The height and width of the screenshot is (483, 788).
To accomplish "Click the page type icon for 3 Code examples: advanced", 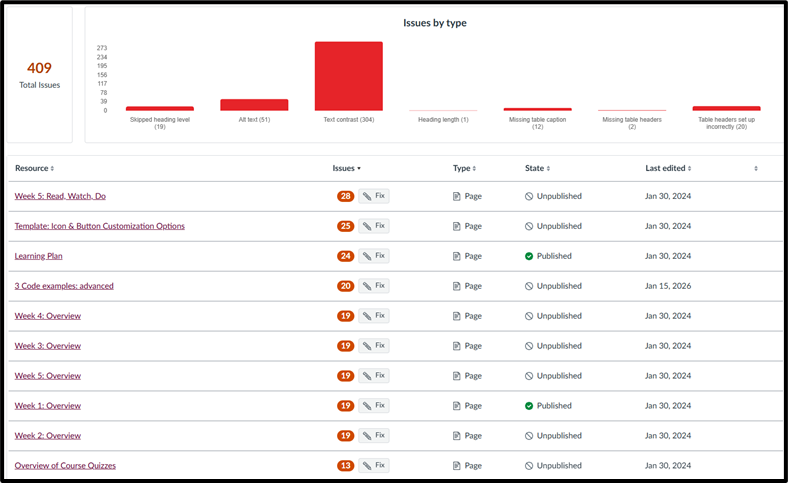I will pyautogui.click(x=456, y=286).
